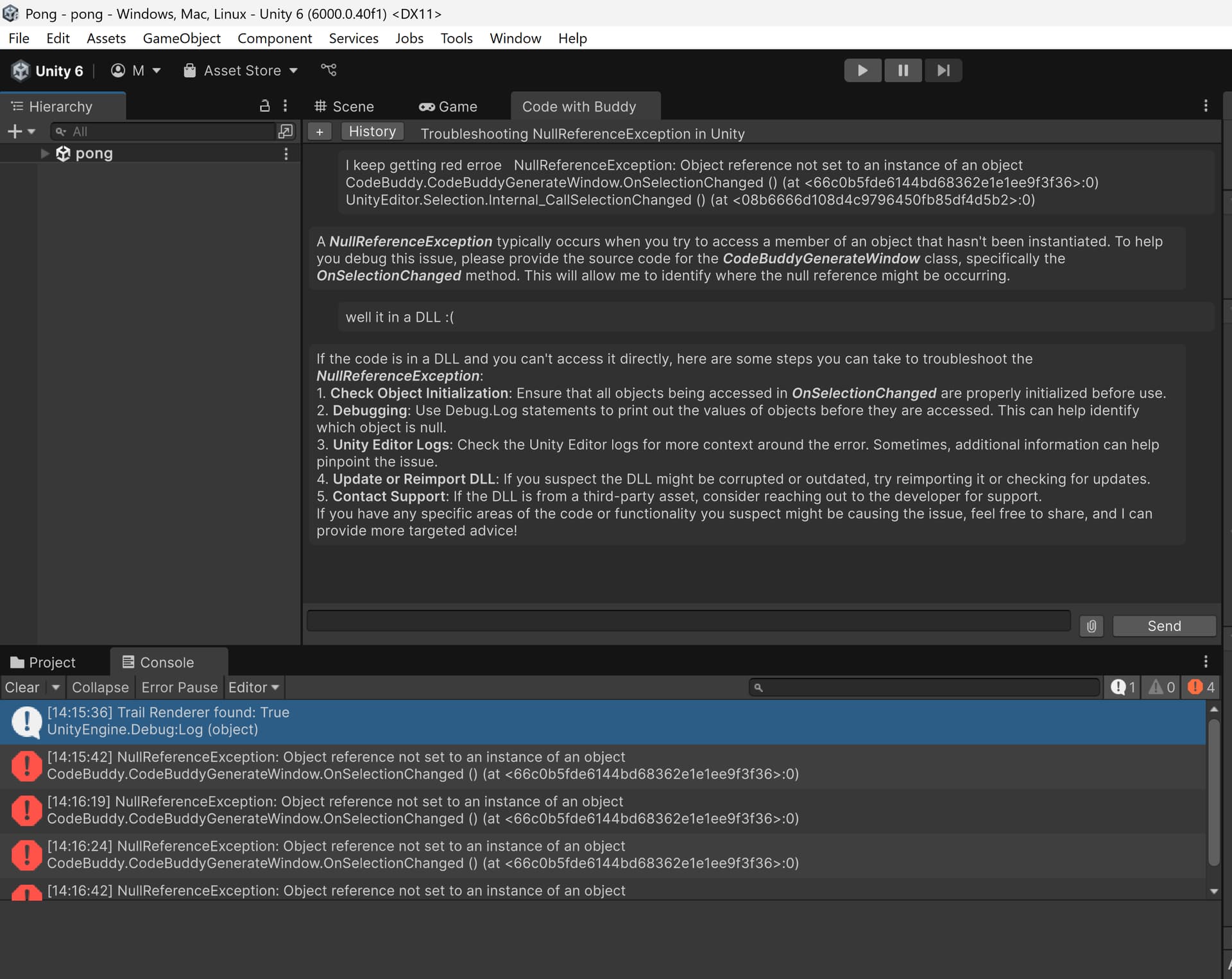Open the three-dot menu on pong

coord(286,153)
